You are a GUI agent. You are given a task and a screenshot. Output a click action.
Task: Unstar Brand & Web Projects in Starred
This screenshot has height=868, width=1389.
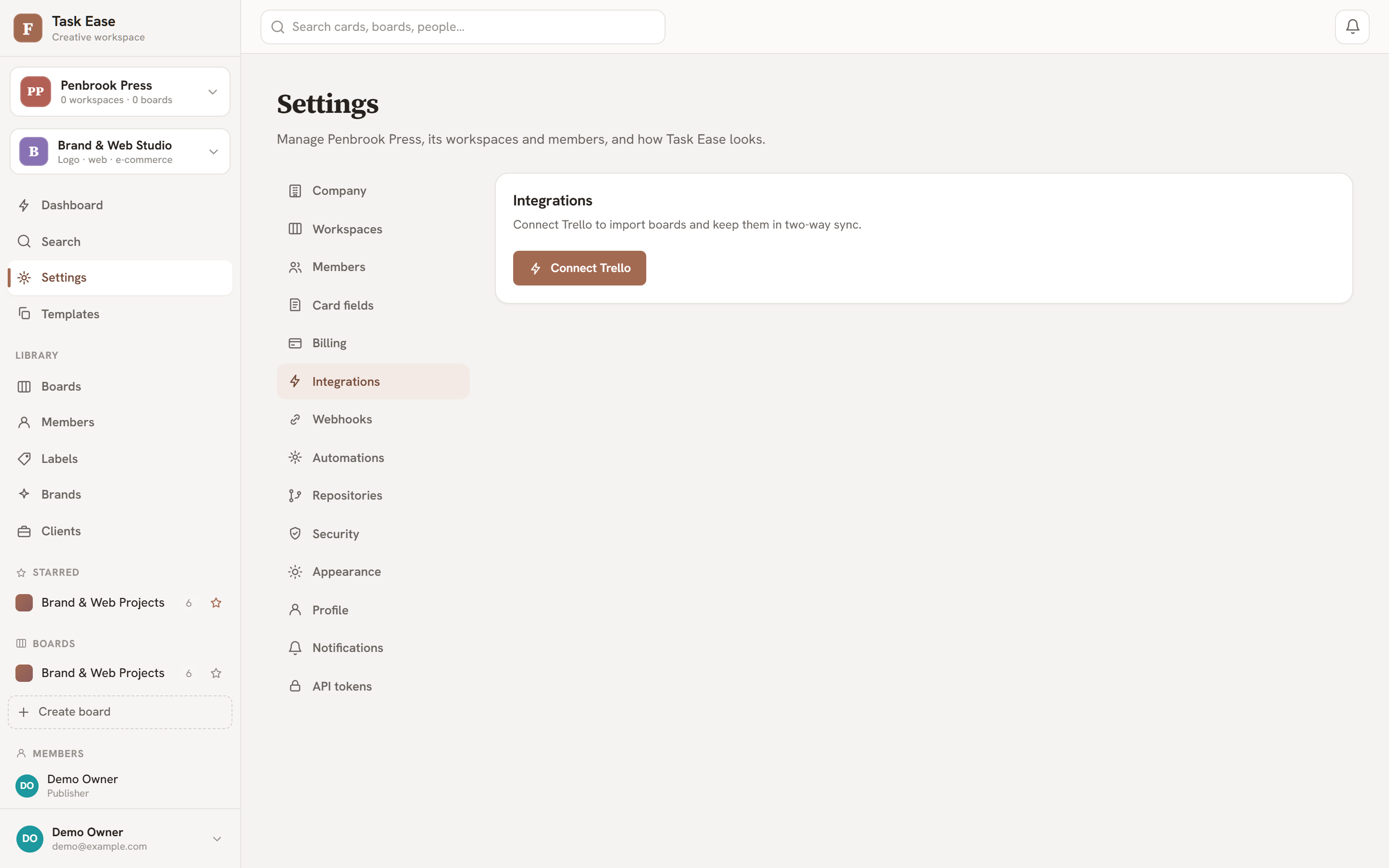click(x=216, y=602)
